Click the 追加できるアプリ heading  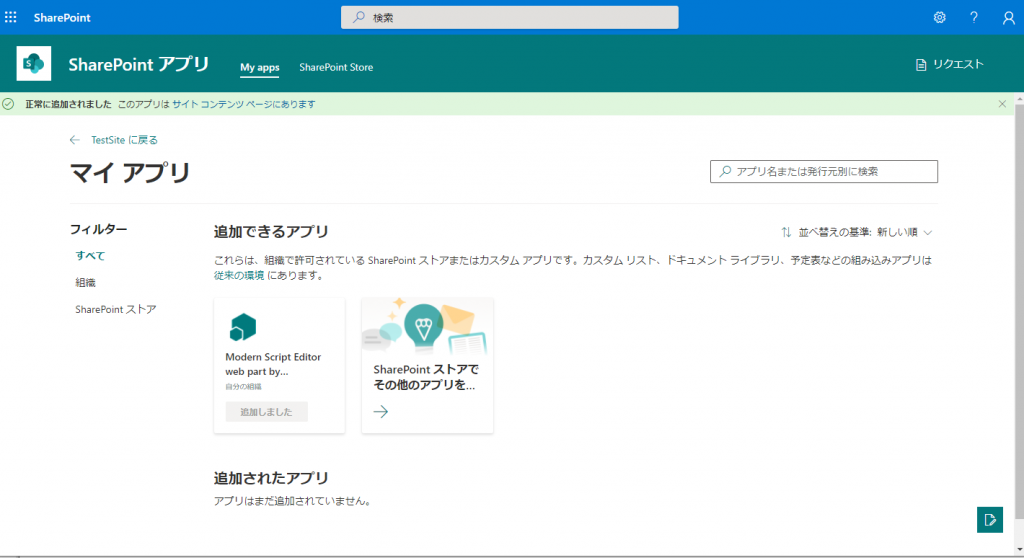[x=271, y=231]
